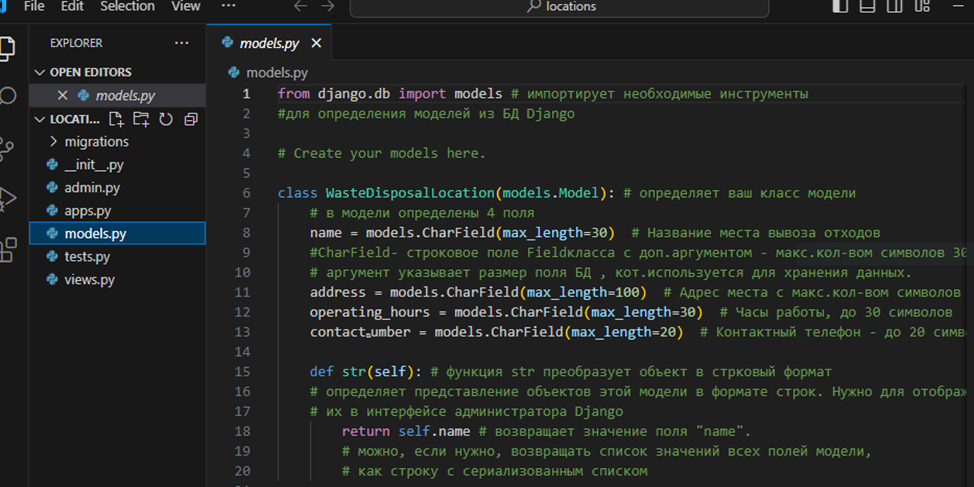Go forward with the navigation arrow

point(327,6)
